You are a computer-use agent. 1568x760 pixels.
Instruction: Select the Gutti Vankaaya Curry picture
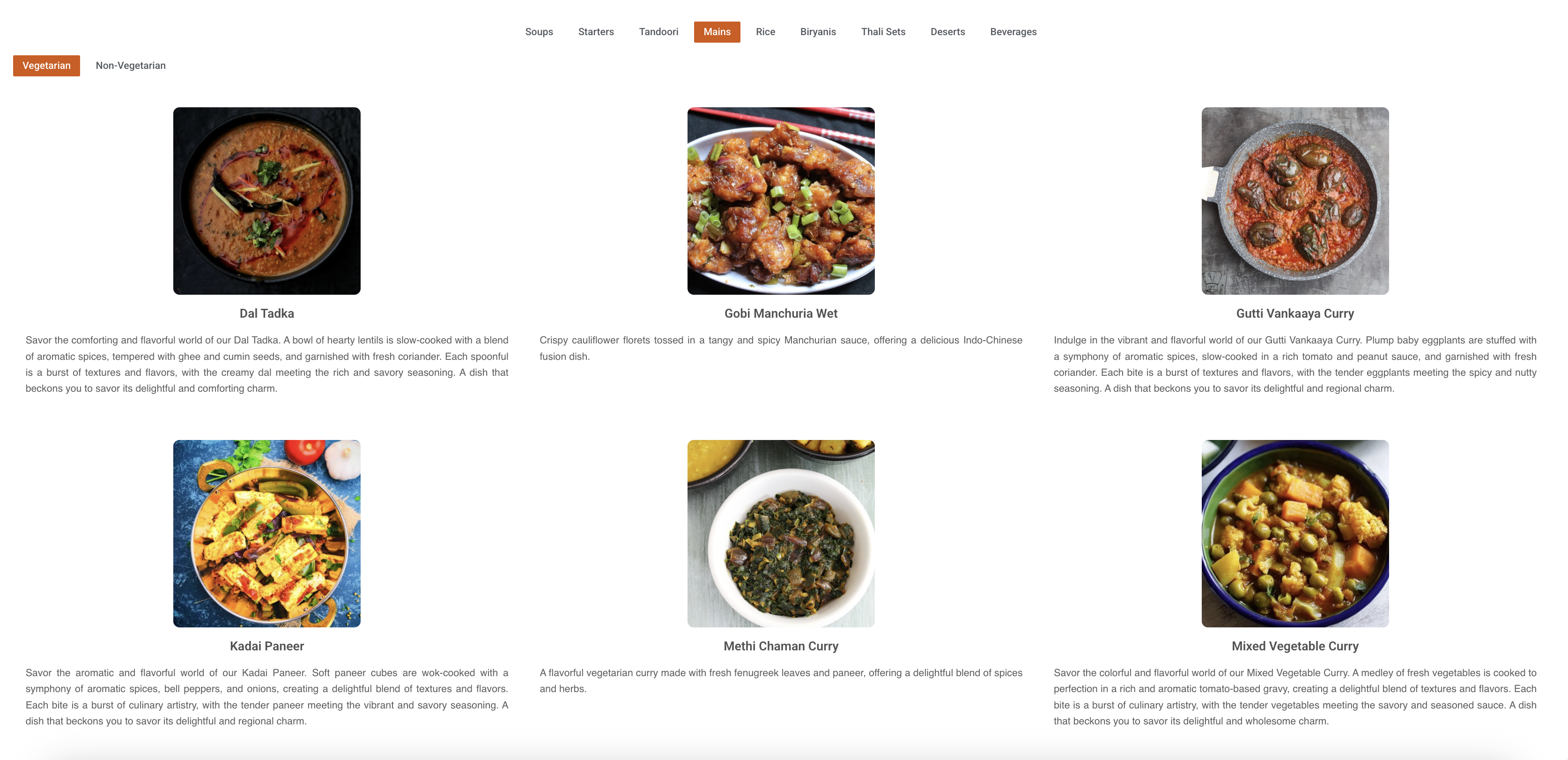pyautogui.click(x=1294, y=201)
